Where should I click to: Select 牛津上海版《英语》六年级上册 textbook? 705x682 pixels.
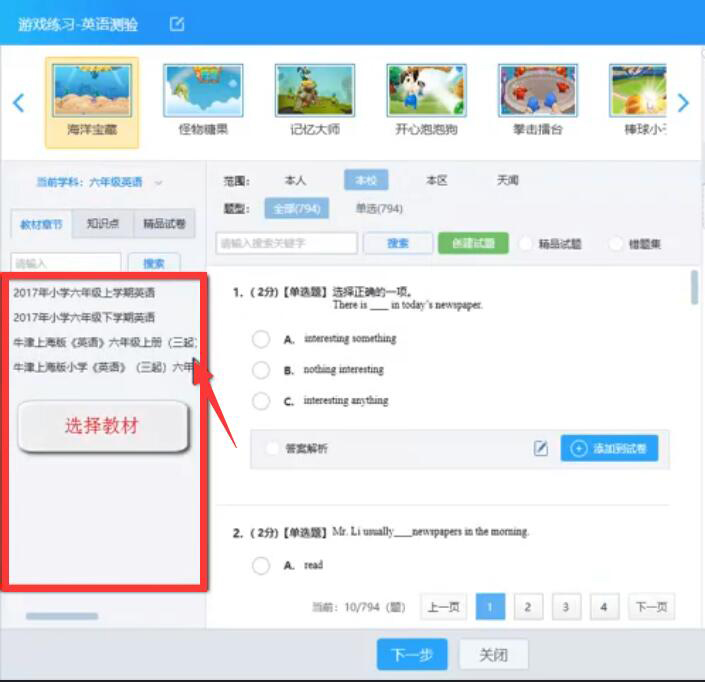(105, 343)
